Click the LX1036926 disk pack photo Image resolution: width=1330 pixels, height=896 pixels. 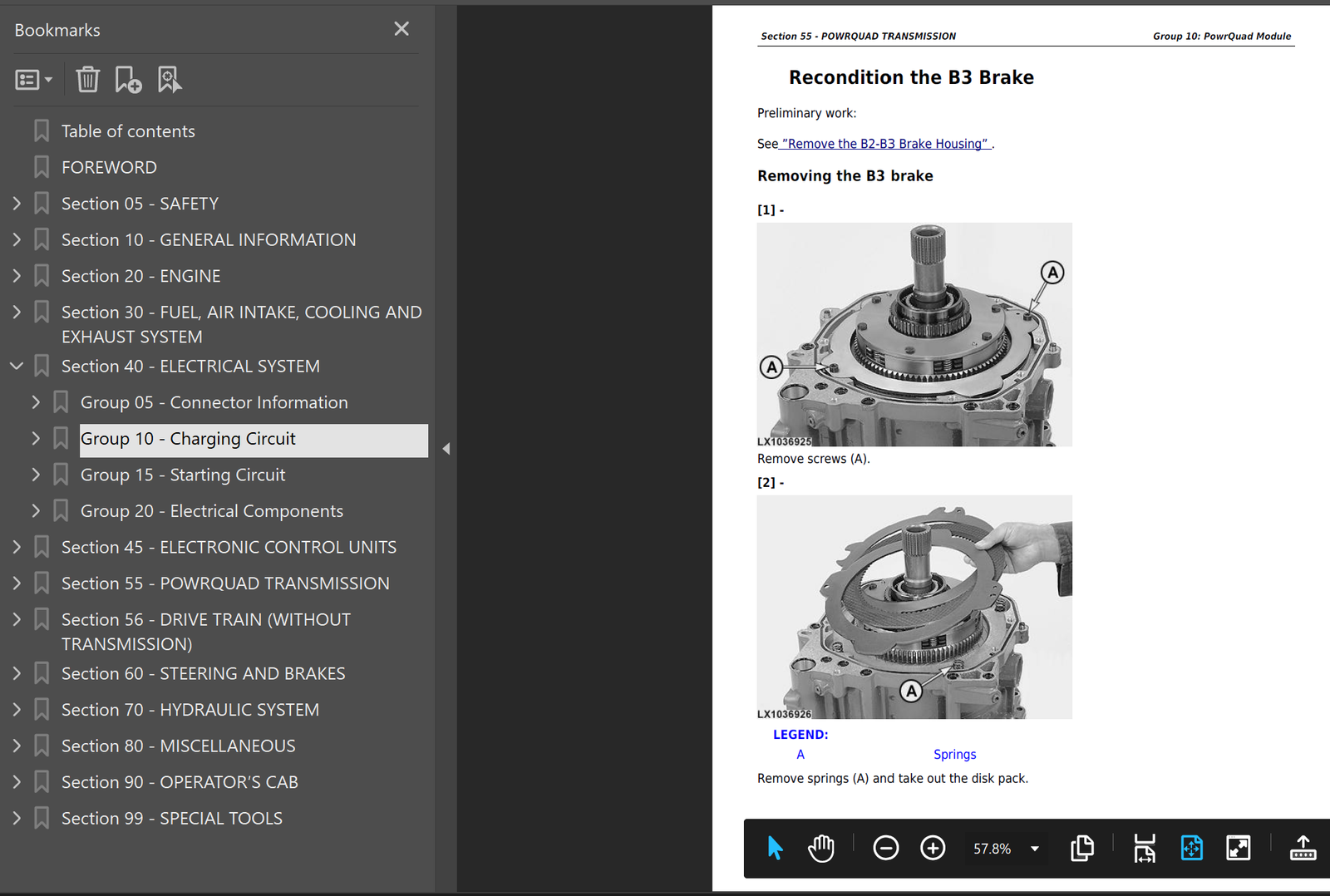(x=914, y=607)
